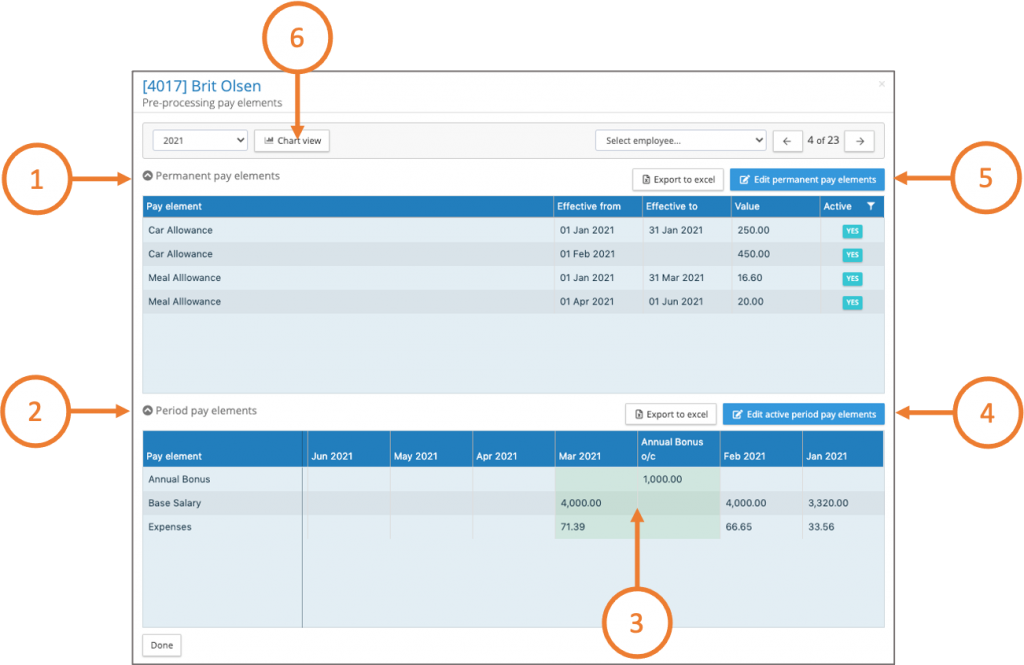Image resolution: width=1024 pixels, height=665 pixels.
Task: Open the year 2021 dropdown
Action: tap(200, 141)
